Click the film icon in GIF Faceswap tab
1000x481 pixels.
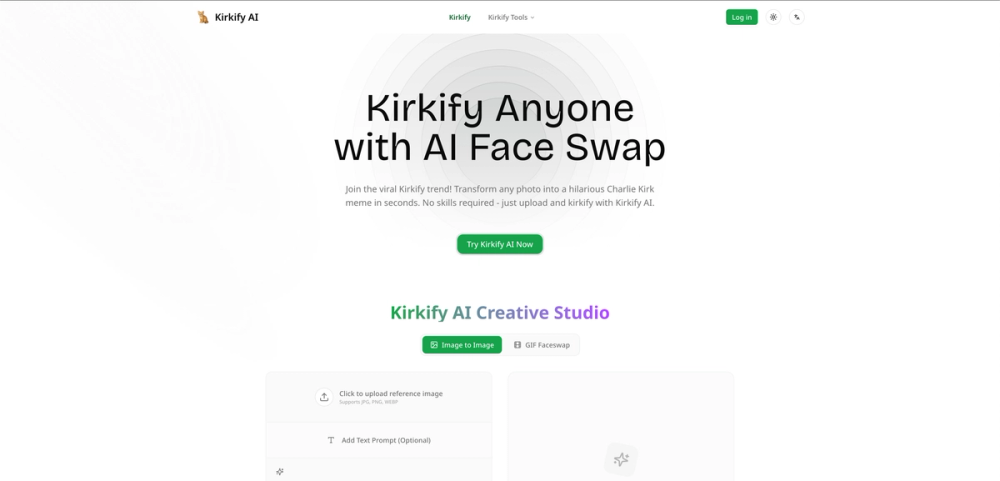[517, 345]
